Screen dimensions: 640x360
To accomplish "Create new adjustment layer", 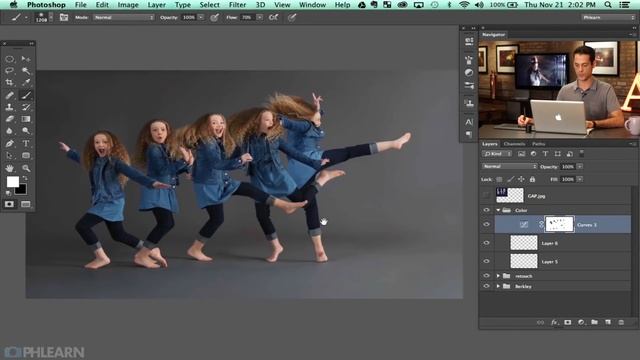I will point(581,322).
